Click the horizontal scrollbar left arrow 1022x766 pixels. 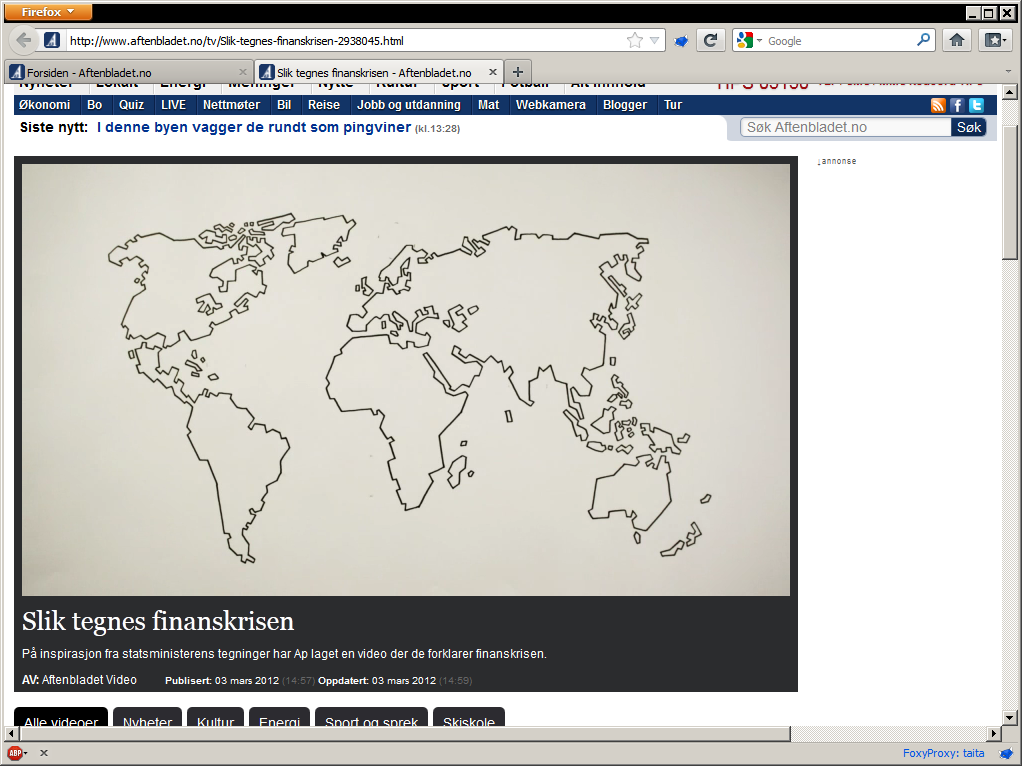click(x=11, y=733)
